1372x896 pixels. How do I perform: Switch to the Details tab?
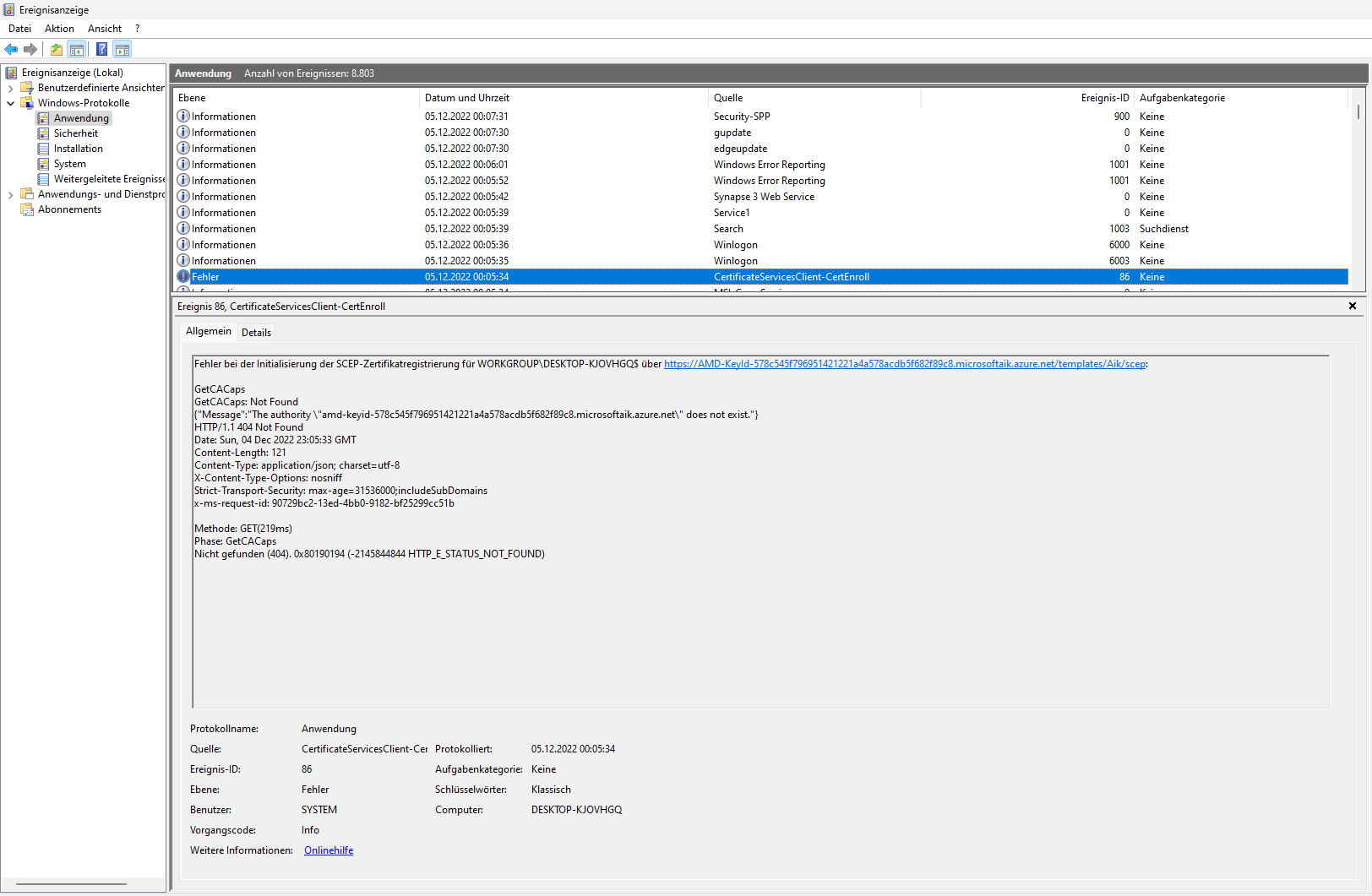click(x=256, y=333)
